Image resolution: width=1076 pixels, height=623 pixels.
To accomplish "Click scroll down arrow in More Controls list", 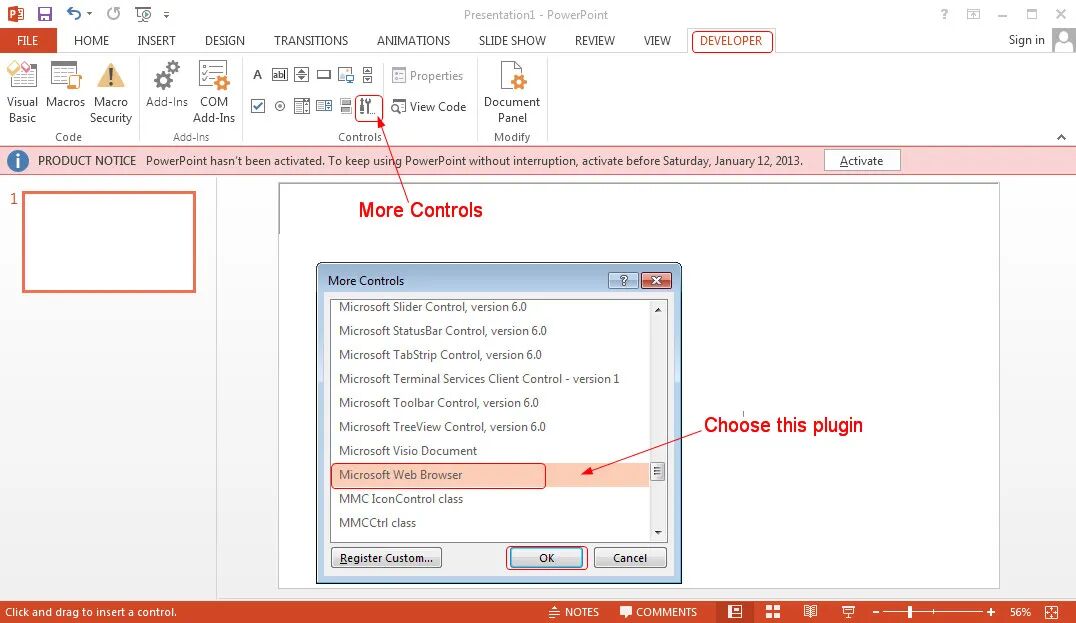I will (x=657, y=532).
